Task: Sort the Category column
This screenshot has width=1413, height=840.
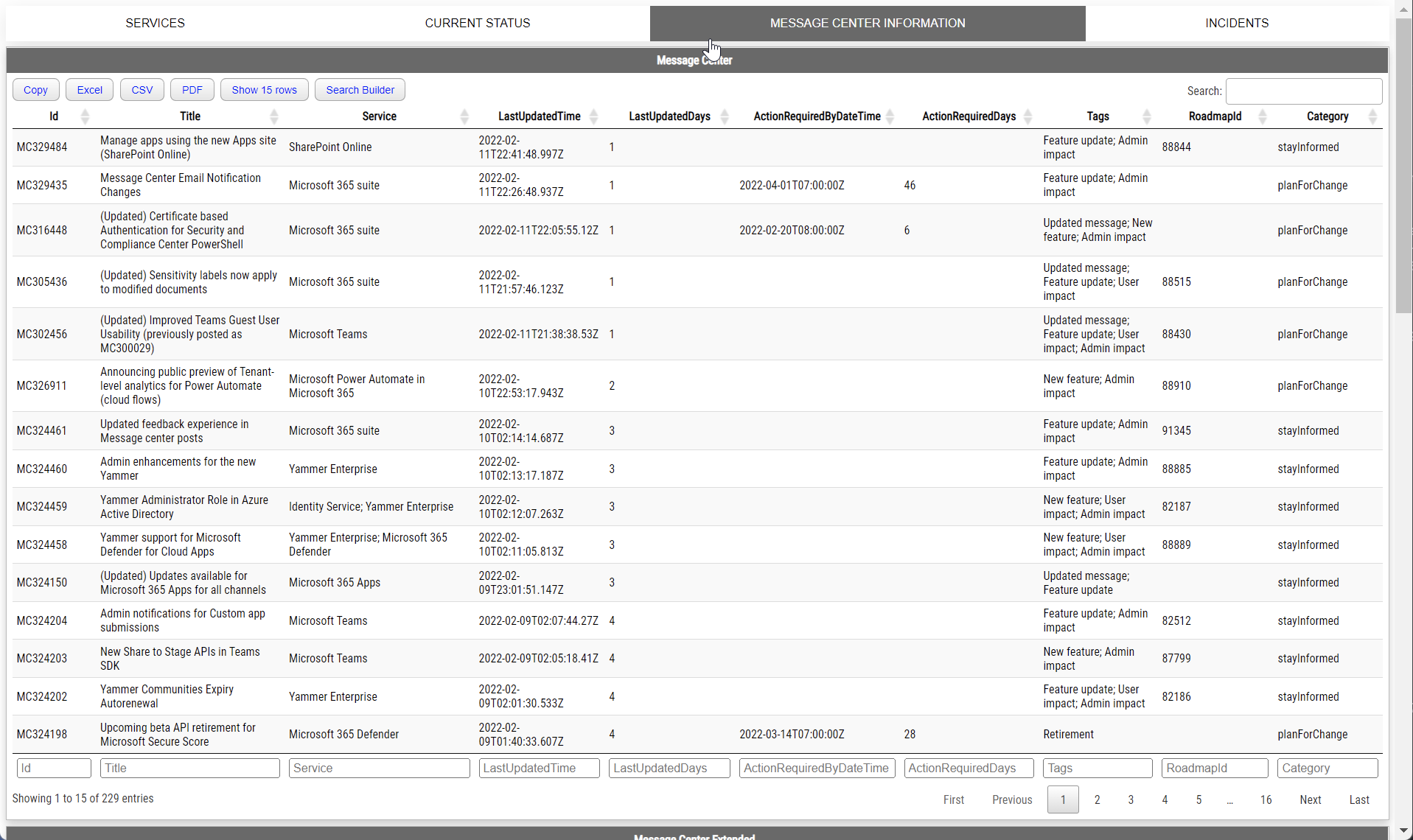Action: [1372, 116]
